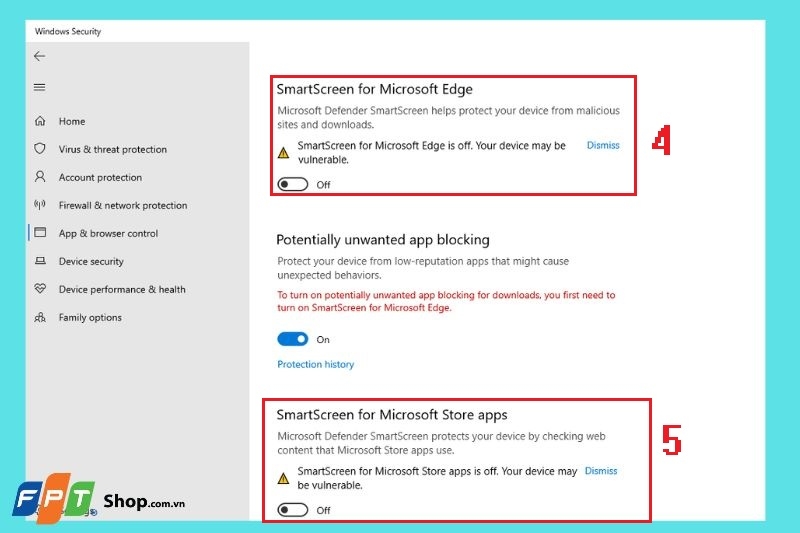
Task: Click warning triangle for Microsoft Store apps
Action: click(x=283, y=478)
